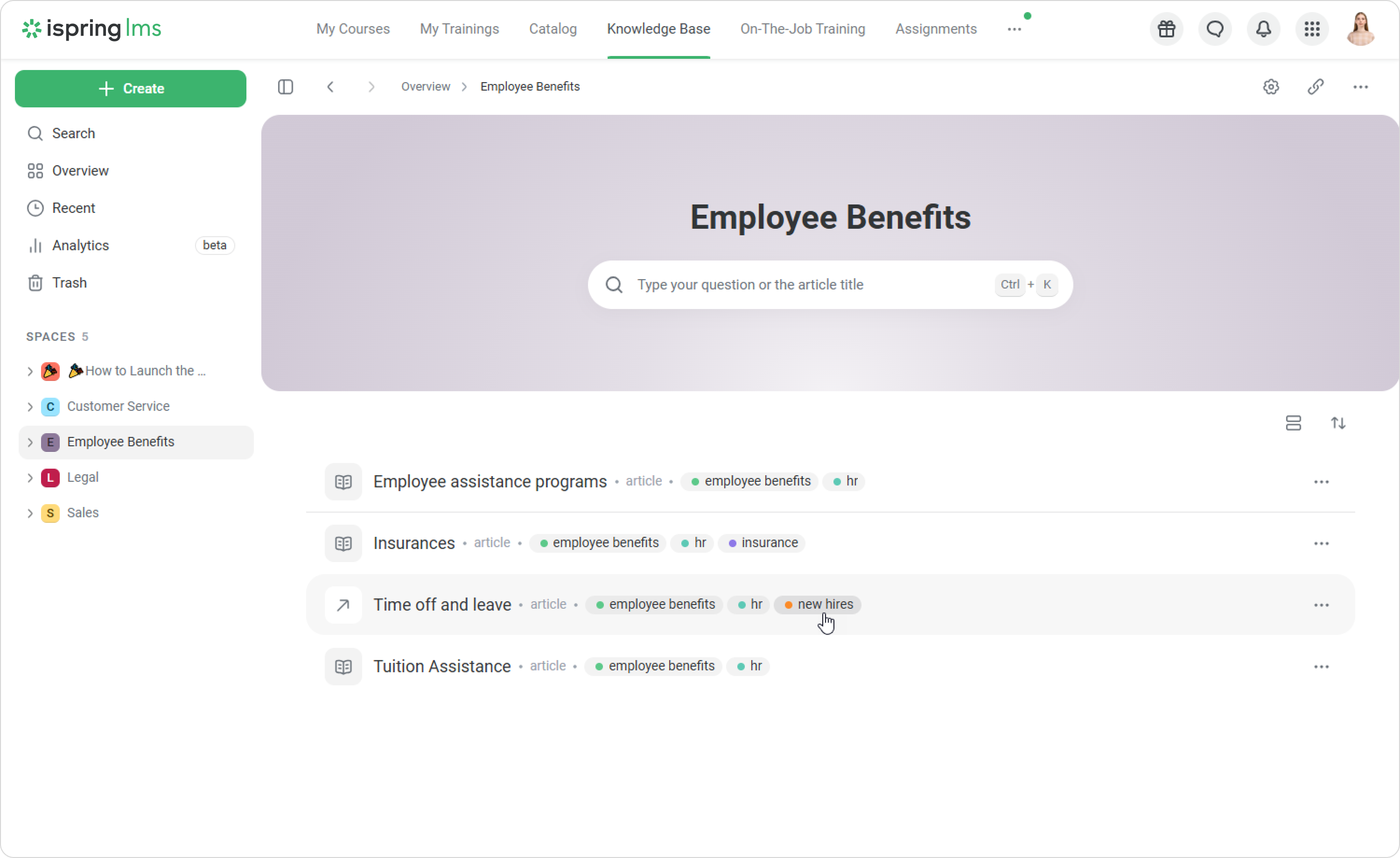This screenshot has height=858, width=1400.
Task: Open space settings gear icon
Action: 1271,87
